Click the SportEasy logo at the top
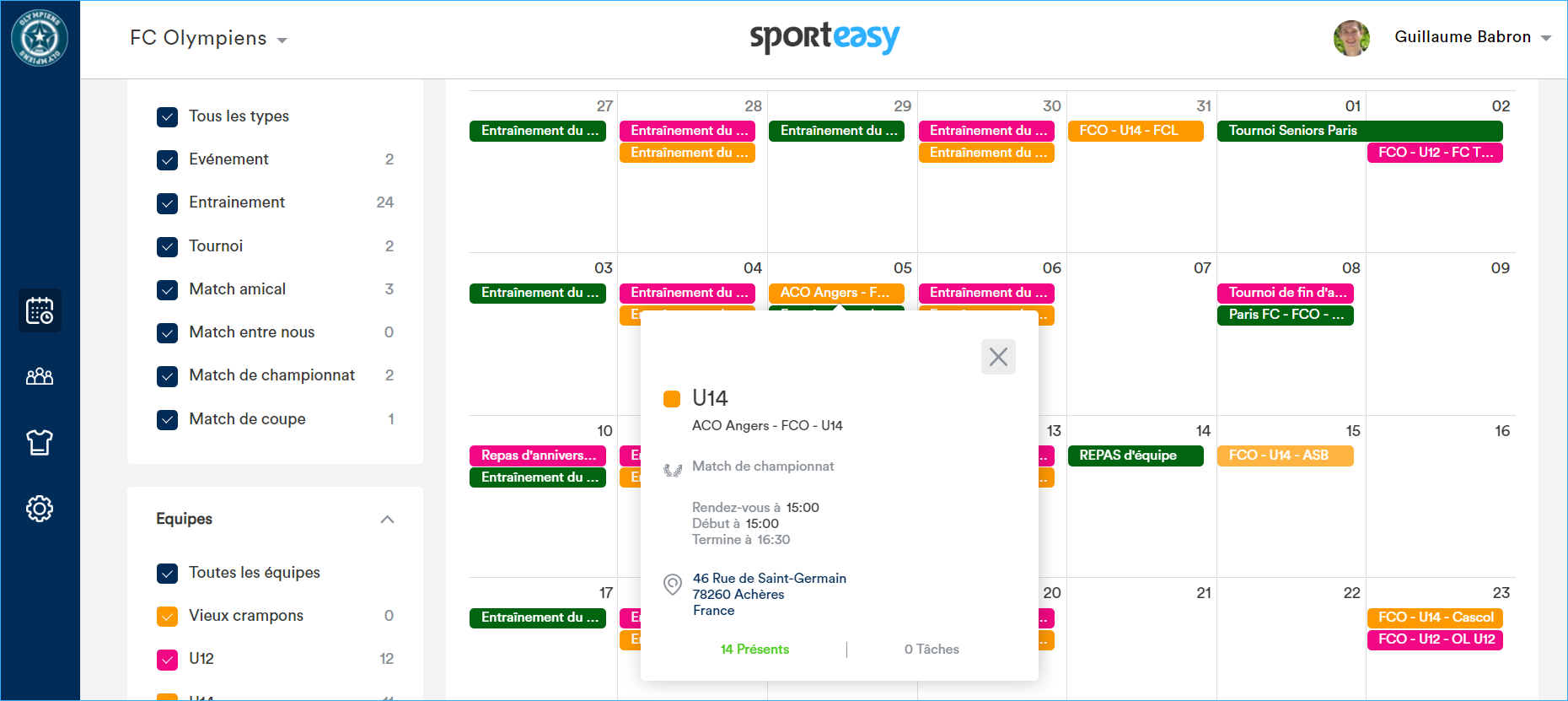 tap(824, 37)
